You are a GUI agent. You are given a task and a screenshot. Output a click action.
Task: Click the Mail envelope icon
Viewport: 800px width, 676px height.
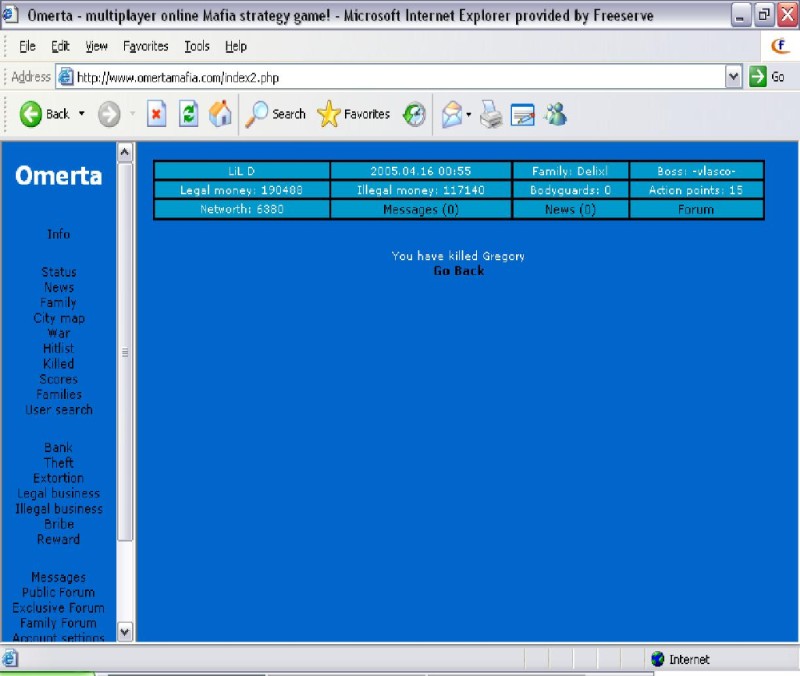tap(452, 114)
